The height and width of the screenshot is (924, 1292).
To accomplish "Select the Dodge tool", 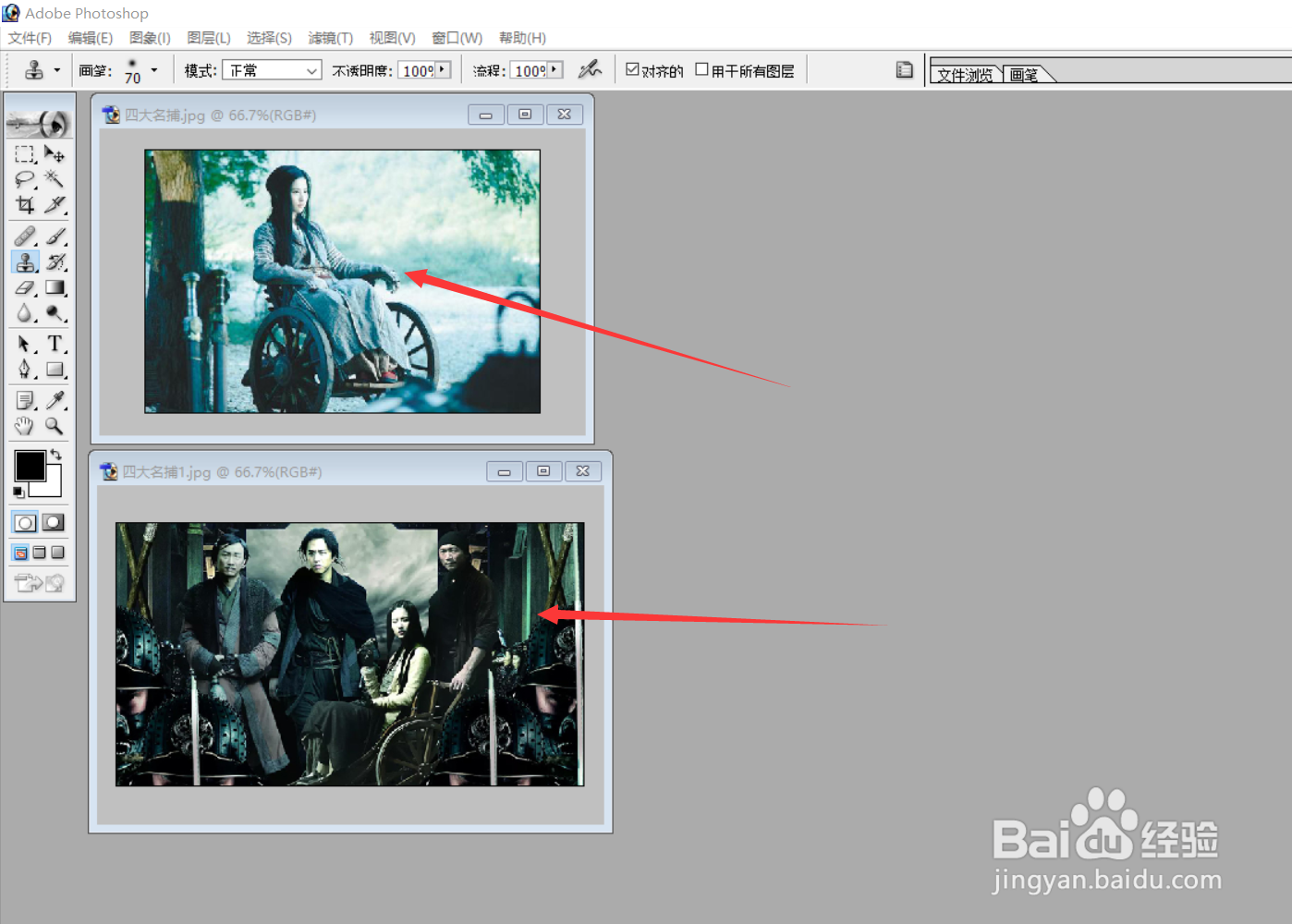I will point(55,313).
